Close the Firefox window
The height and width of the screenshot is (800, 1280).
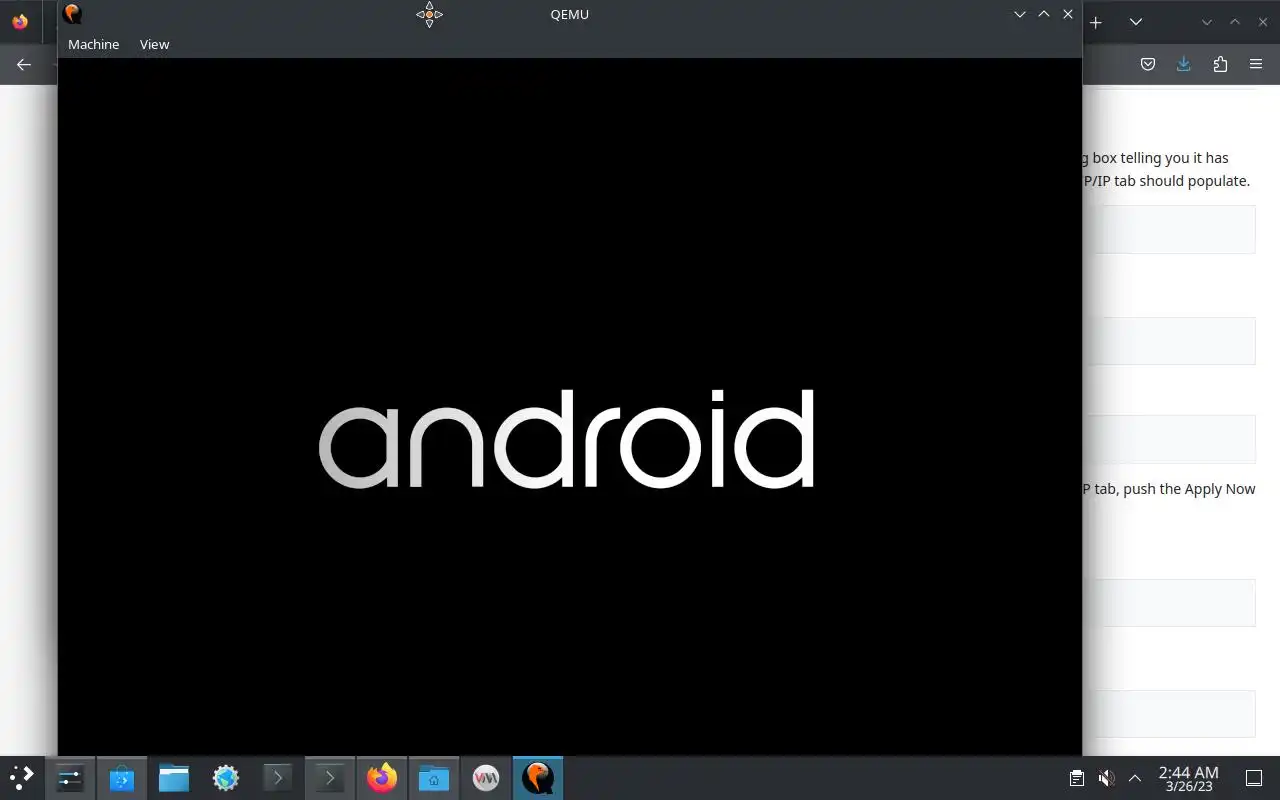[x=1263, y=22]
